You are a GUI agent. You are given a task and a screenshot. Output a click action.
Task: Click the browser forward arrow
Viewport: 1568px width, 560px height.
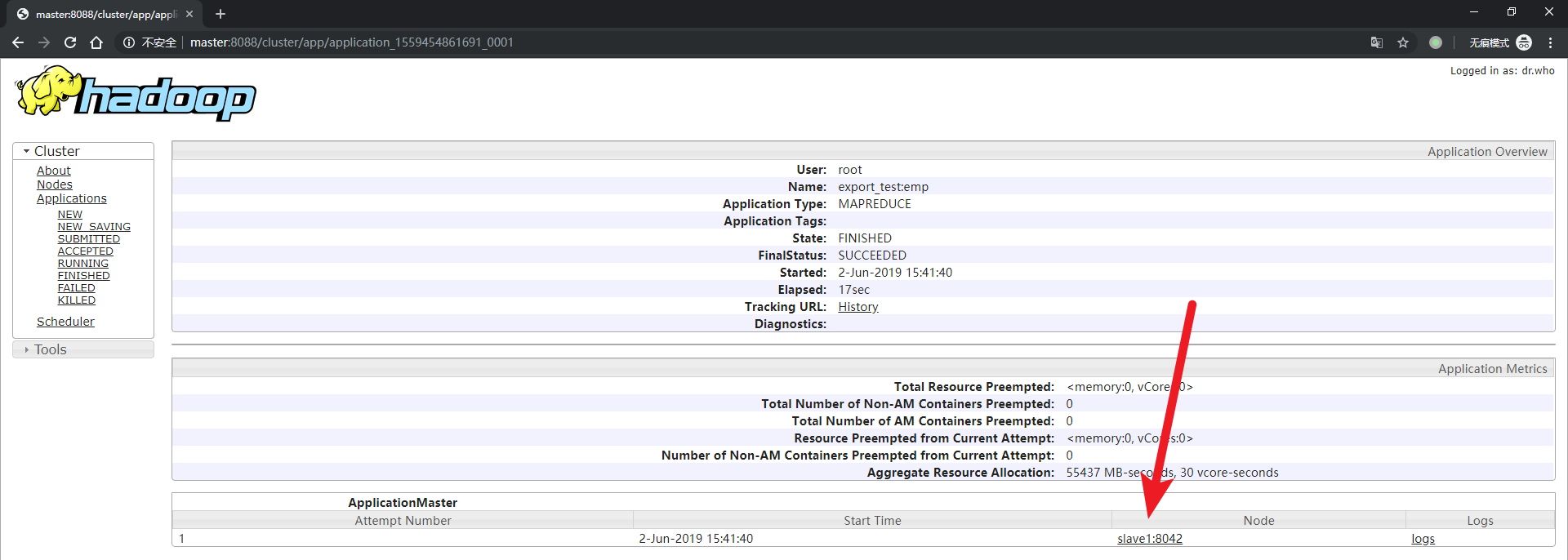[x=44, y=42]
